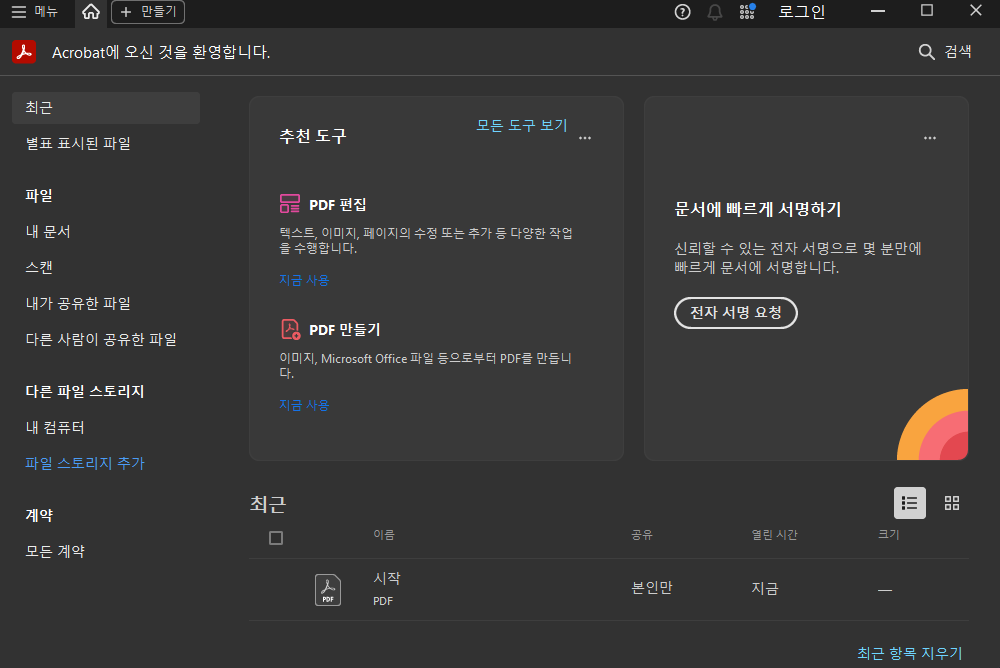Open the help question mark icon
This screenshot has height=668, width=1000.
pos(682,12)
